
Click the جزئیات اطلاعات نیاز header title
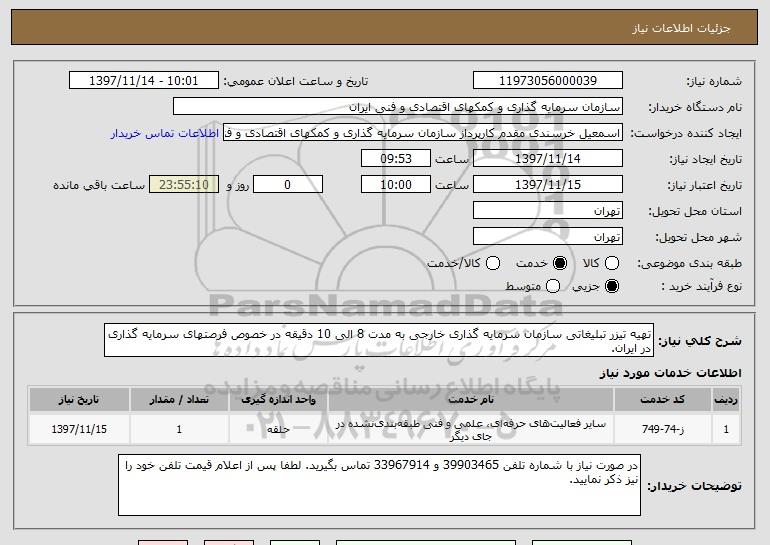tap(681, 28)
